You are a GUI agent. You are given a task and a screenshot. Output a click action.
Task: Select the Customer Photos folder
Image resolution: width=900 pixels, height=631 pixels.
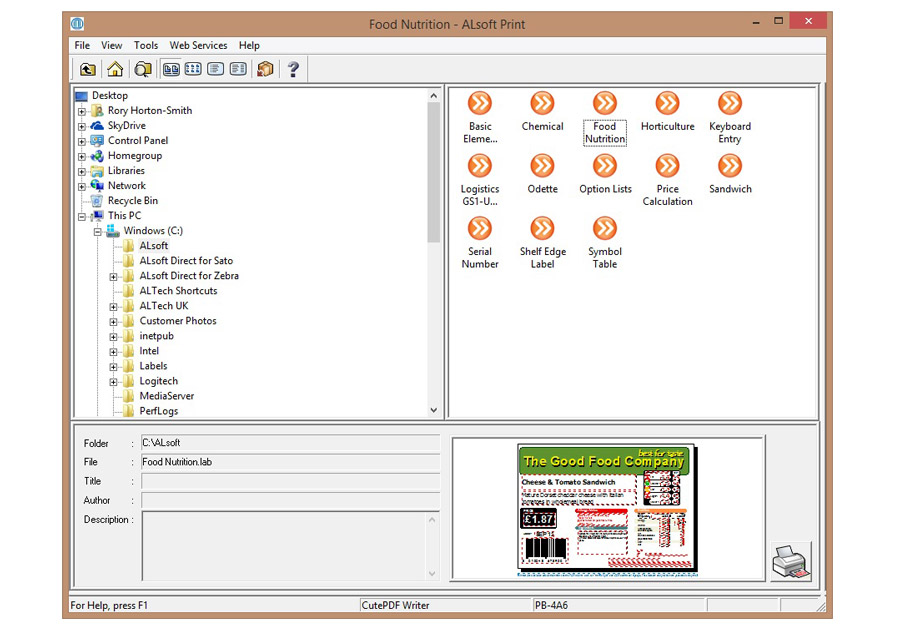click(x=177, y=321)
